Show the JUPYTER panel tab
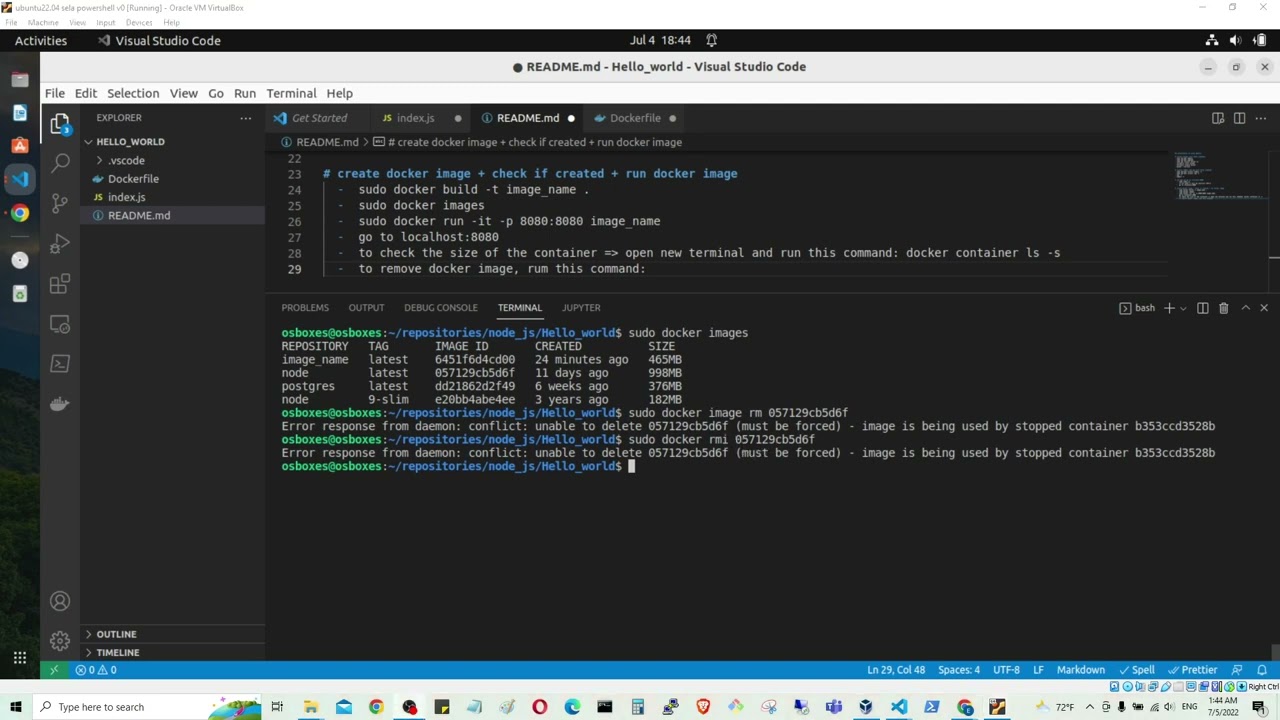 pos(581,308)
